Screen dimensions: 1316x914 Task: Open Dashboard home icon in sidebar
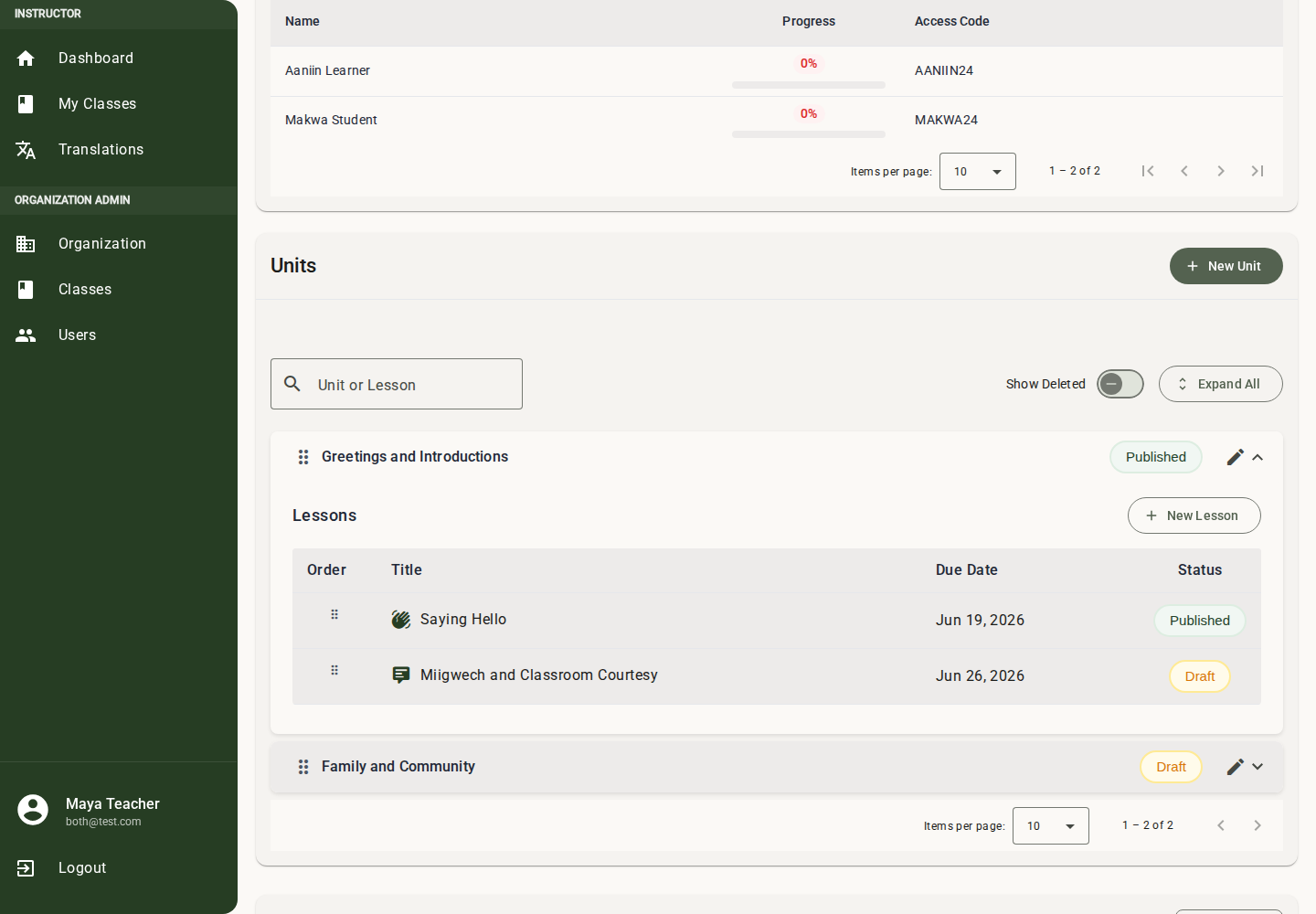pos(26,58)
